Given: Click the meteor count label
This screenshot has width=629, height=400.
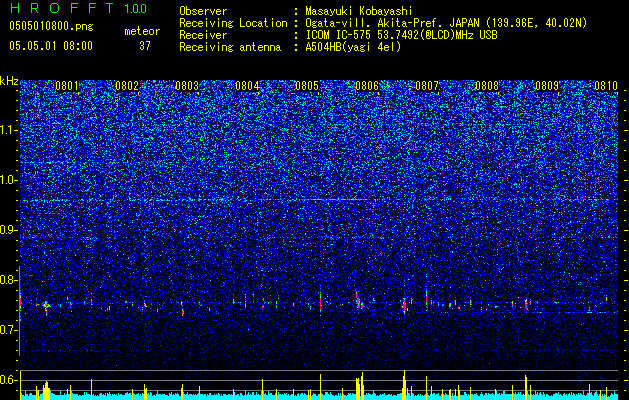Looking at the screenshot, I should (142, 31).
